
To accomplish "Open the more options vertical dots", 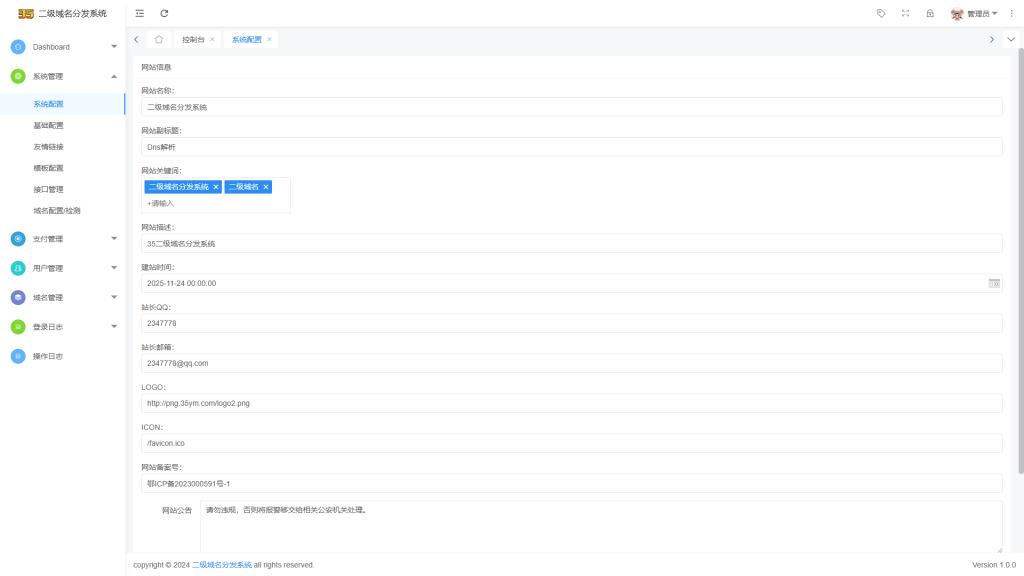I will pos(1011,13).
